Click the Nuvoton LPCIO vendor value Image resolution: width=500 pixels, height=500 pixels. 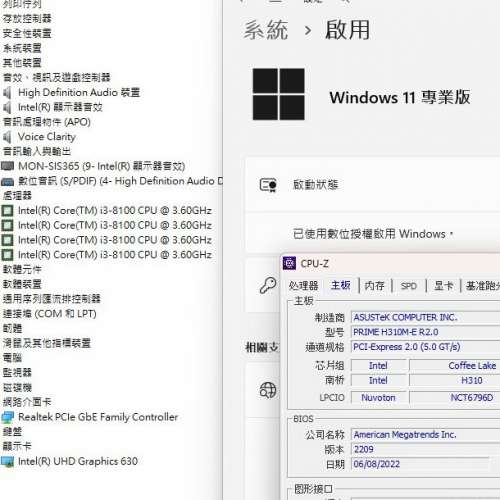pyautogui.click(x=379, y=398)
